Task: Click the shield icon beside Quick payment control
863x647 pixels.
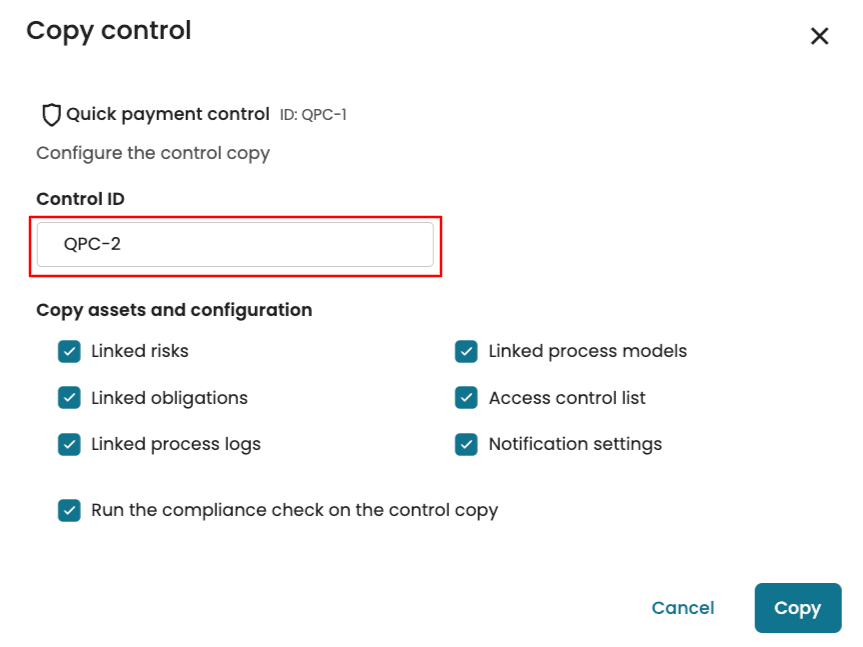Action: coord(51,115)
